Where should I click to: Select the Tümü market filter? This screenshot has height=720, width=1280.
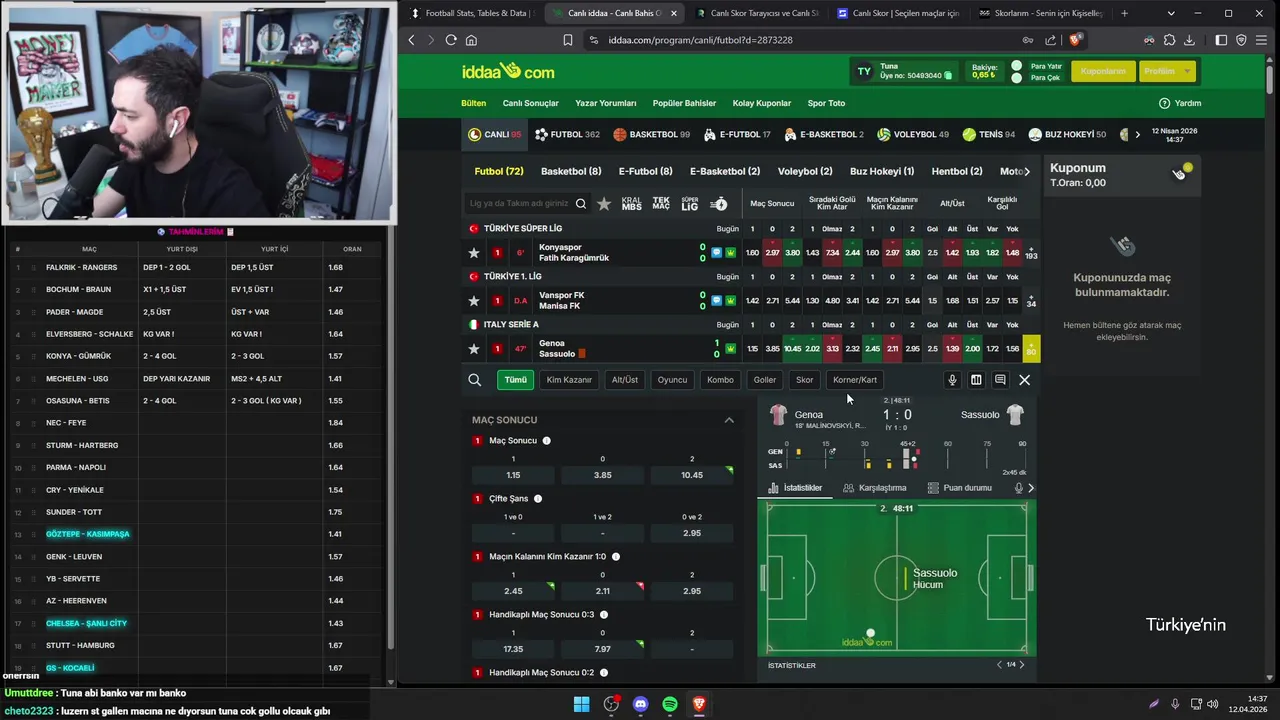[515, 380]
